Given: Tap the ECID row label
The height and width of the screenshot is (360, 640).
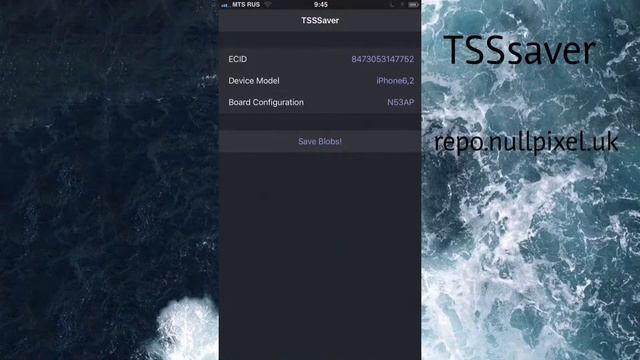Looking at the screenshot, I should tap(238, 59).
